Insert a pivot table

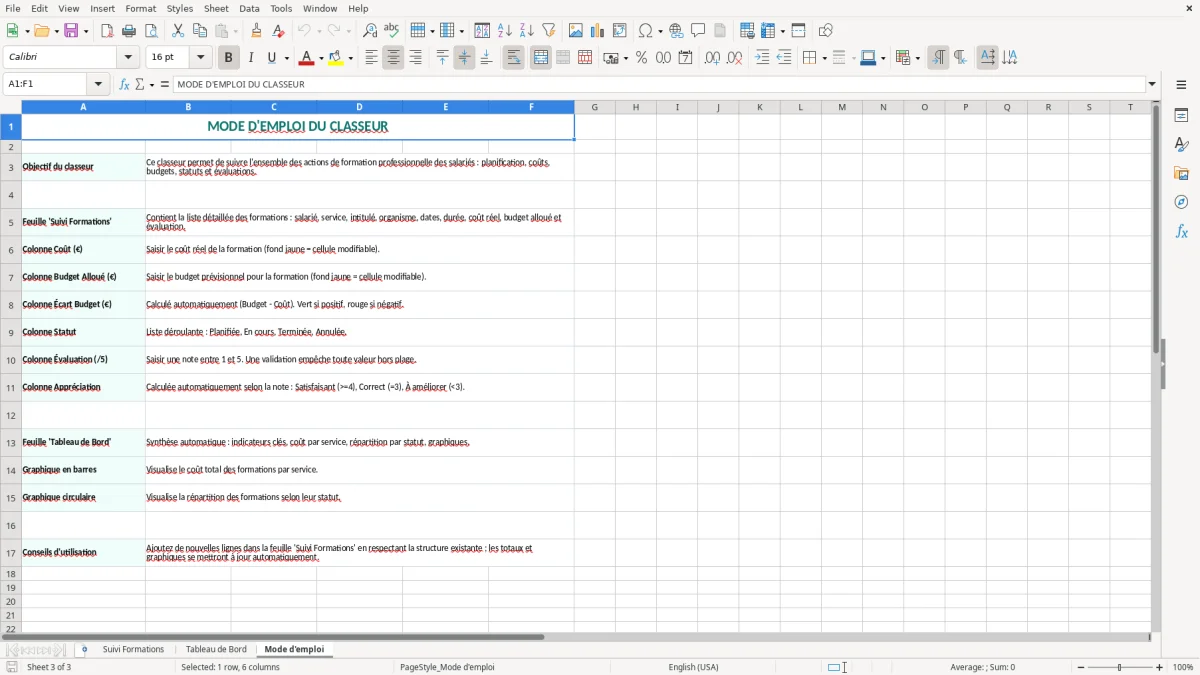click(x=620, y=31)
